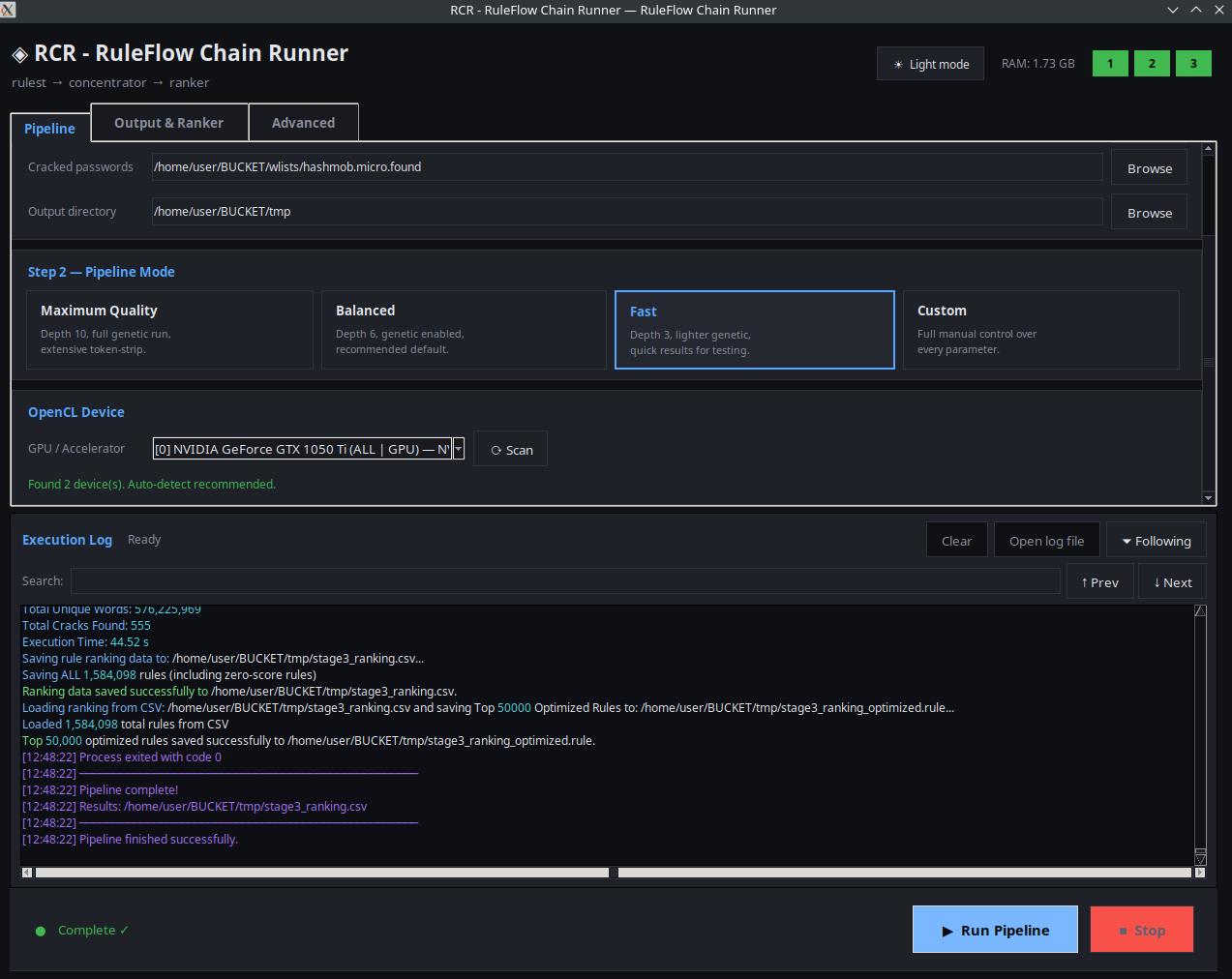
Task: Click the log horizontal scrollbar right arrow
Action: (1200, 873)
